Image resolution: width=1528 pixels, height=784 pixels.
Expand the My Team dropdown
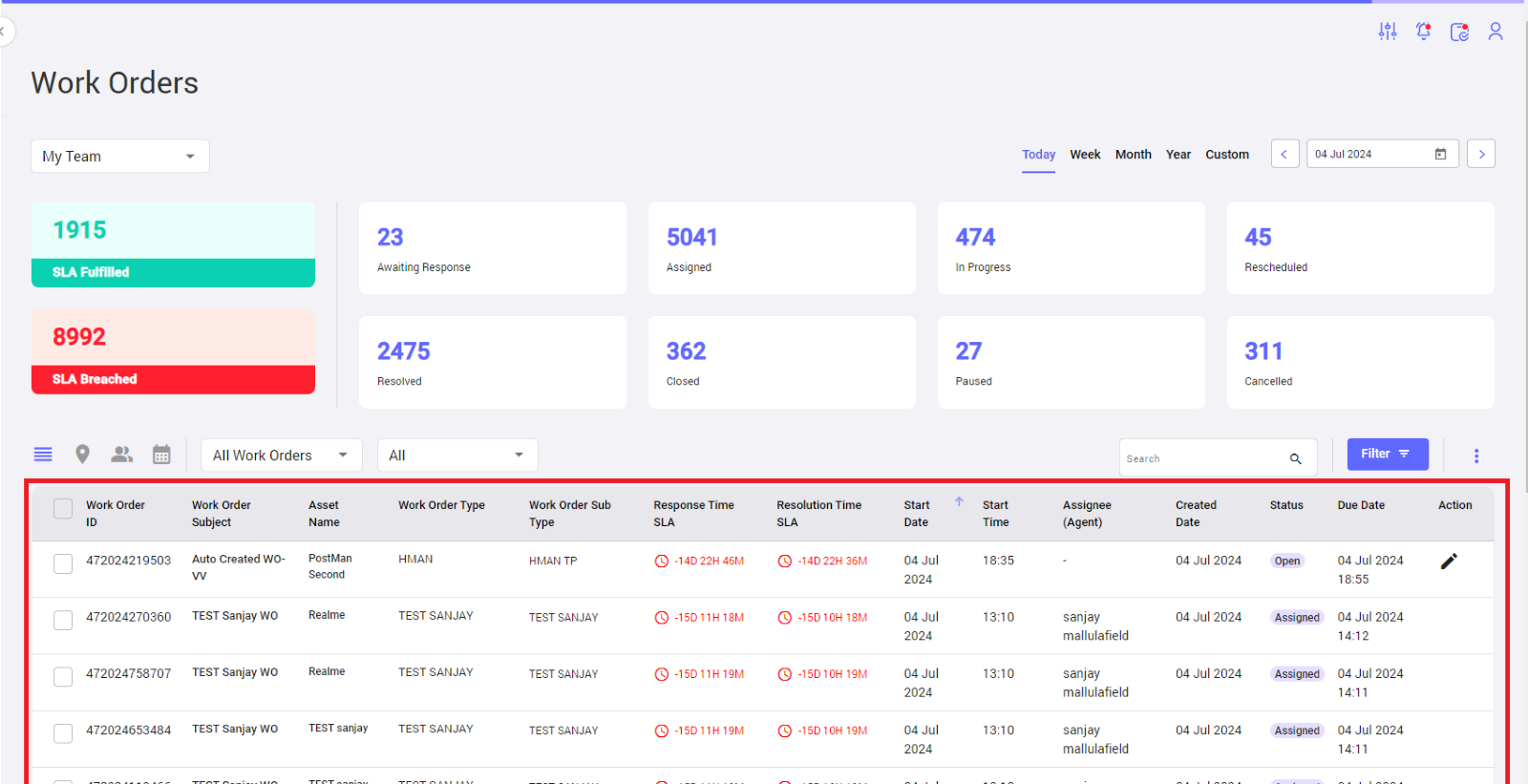click(x=120, y=157)
